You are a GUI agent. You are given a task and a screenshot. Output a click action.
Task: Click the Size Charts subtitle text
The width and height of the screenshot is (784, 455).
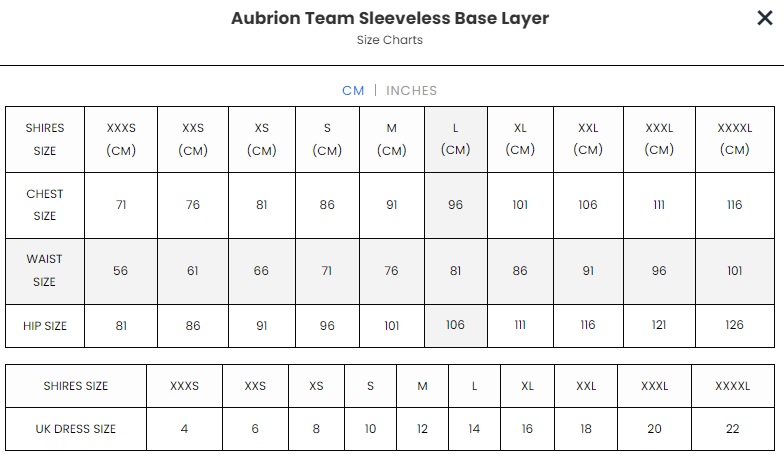(x=390, y=40)
